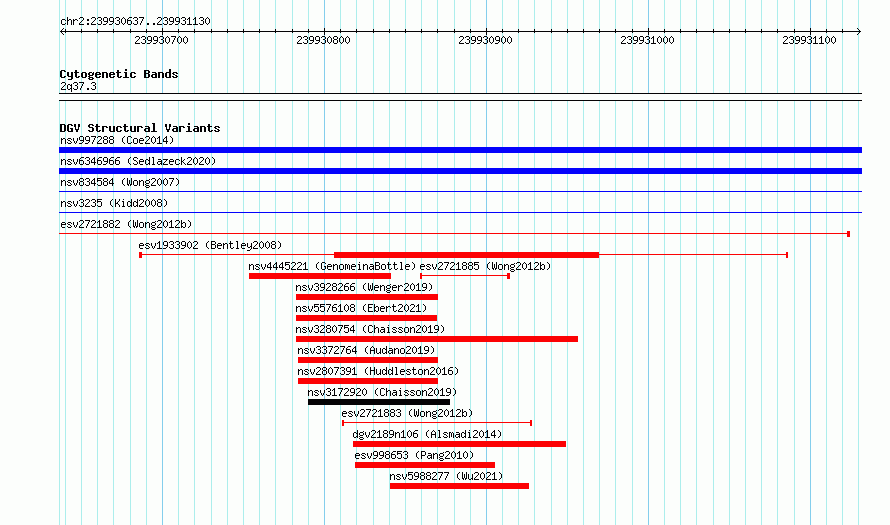Select the long nsv3280754 red bar
890x525 pixels.
click(x=437, y=339)
